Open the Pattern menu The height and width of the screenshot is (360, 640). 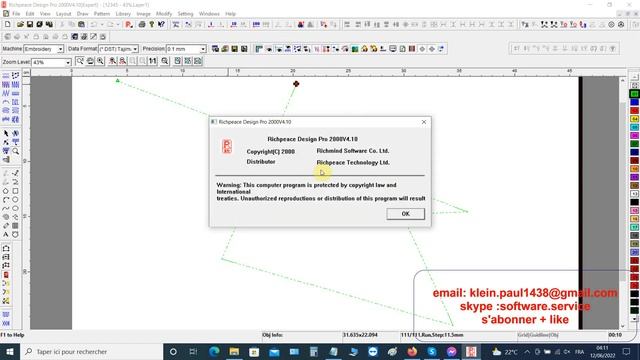(102, 14)
